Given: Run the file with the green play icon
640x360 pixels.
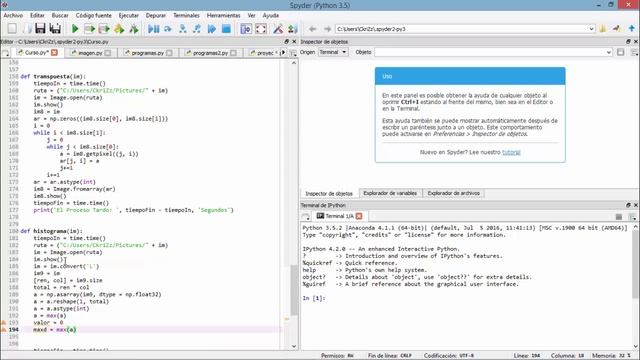Looking at the screenshot, I should pos(75,29).
